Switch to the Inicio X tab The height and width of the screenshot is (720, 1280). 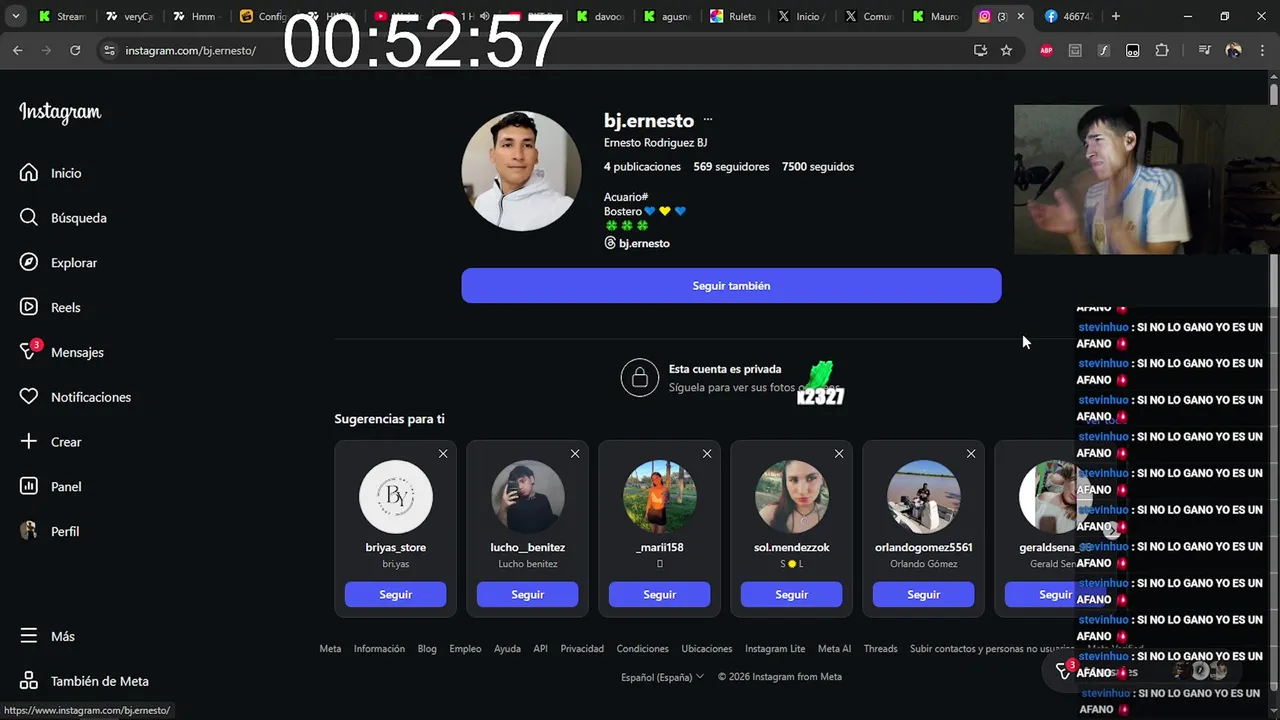pos(800,16)
